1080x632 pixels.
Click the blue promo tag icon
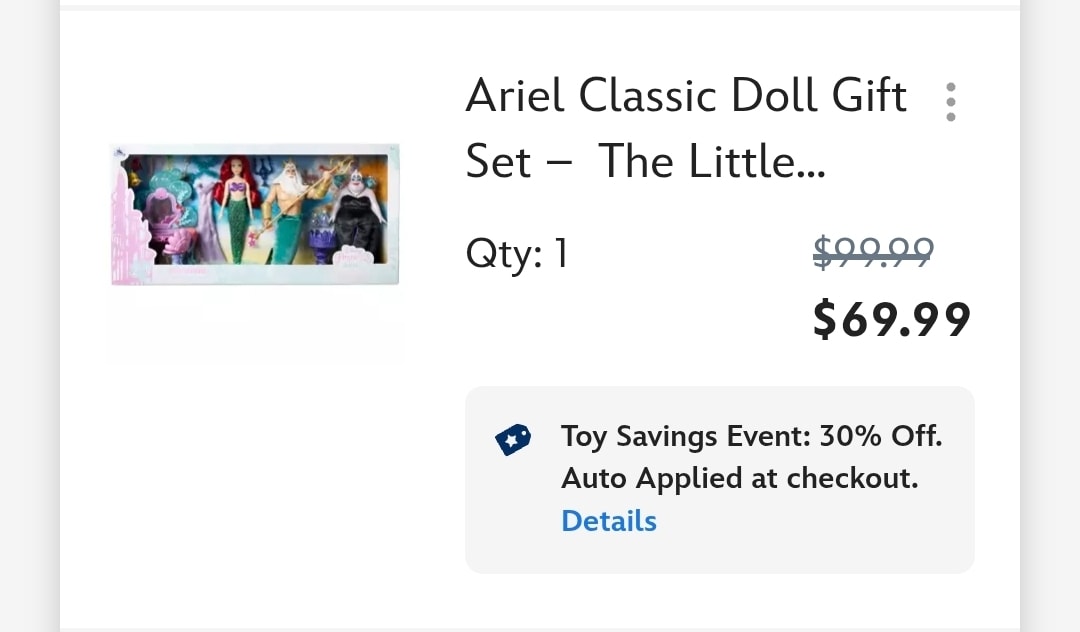[x=513, y=439]
